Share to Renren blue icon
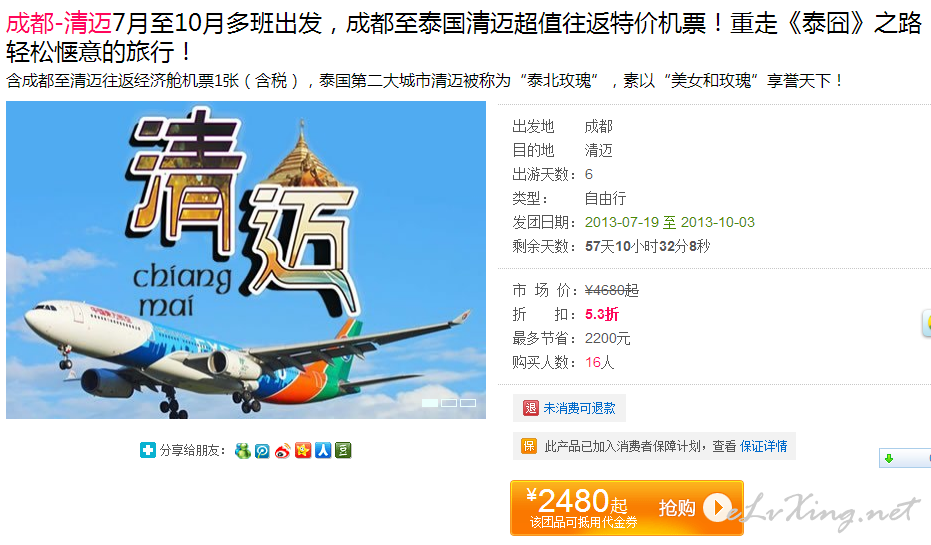Screen dimensions: 931x545 click(x=323, y=451)
